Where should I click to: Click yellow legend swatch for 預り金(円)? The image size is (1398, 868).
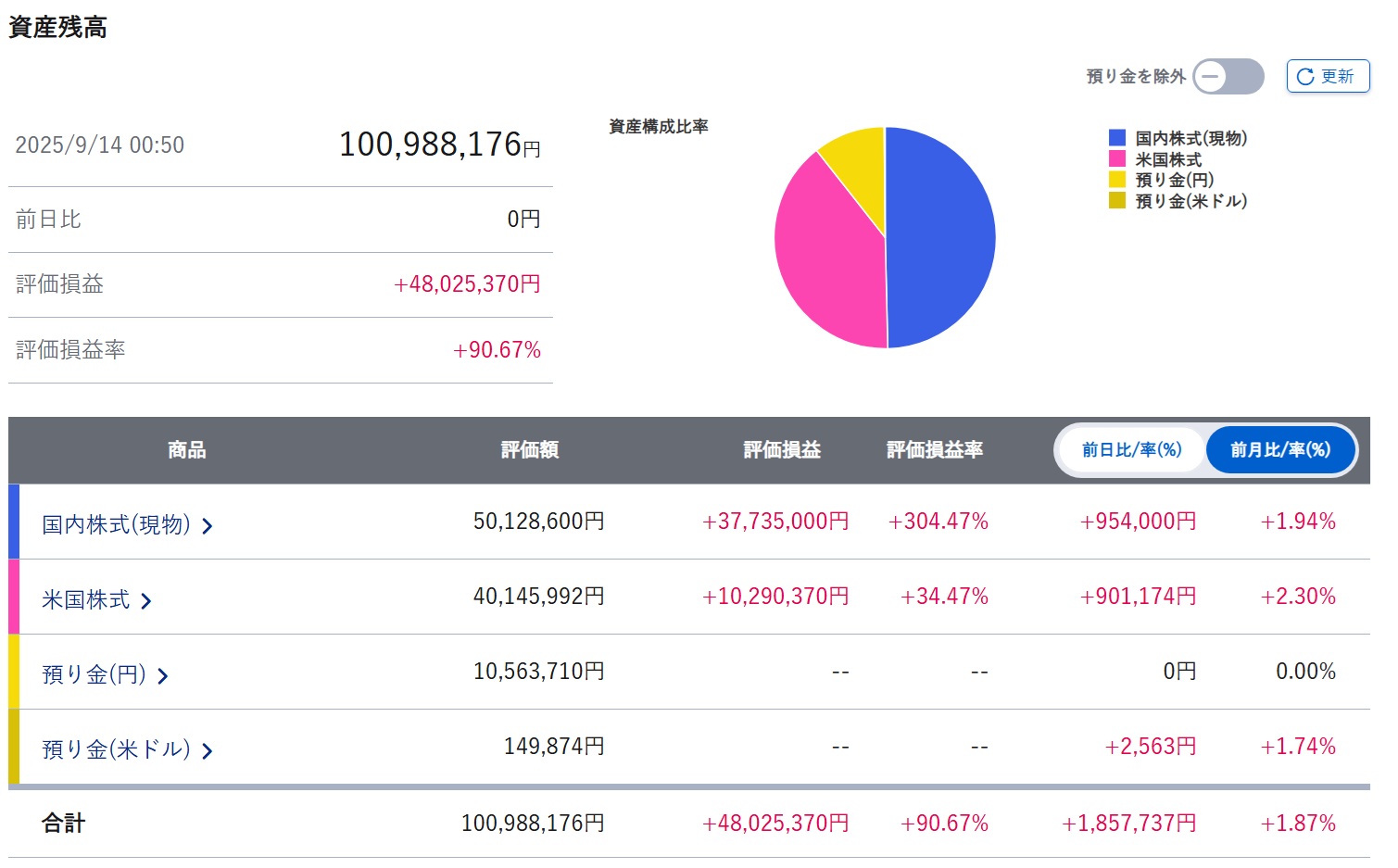point(1117,180)
